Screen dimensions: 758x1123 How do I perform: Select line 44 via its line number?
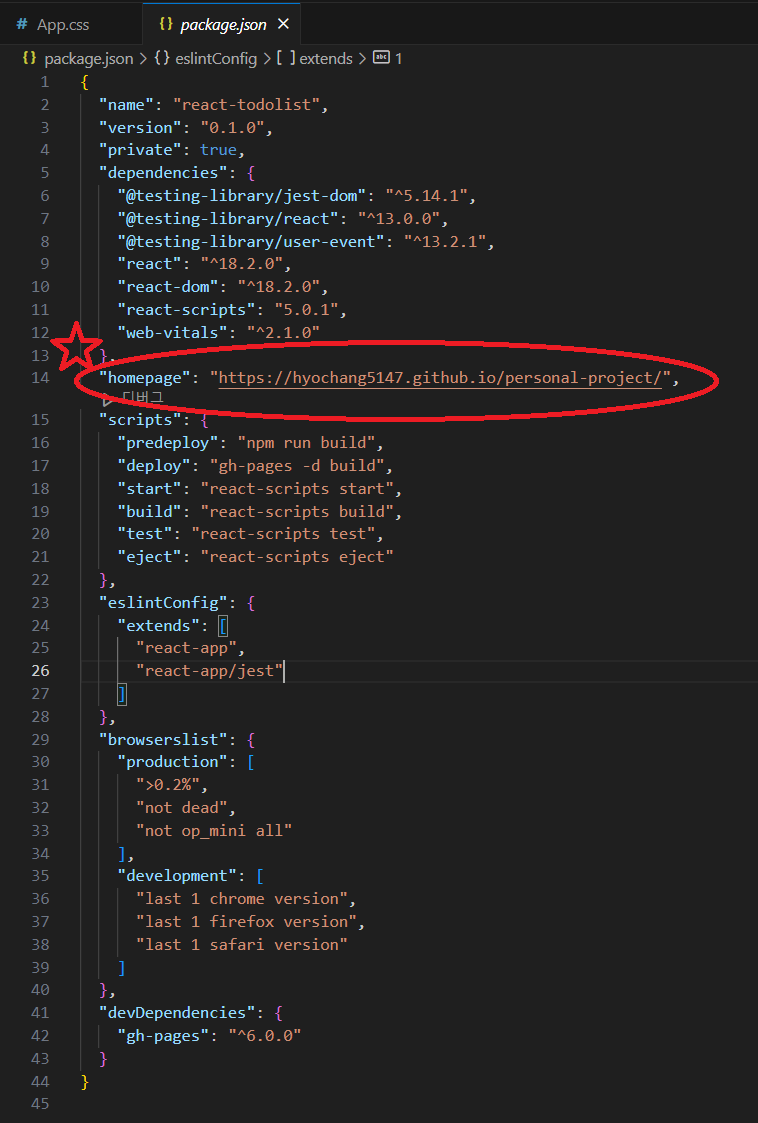[41, 1081]
